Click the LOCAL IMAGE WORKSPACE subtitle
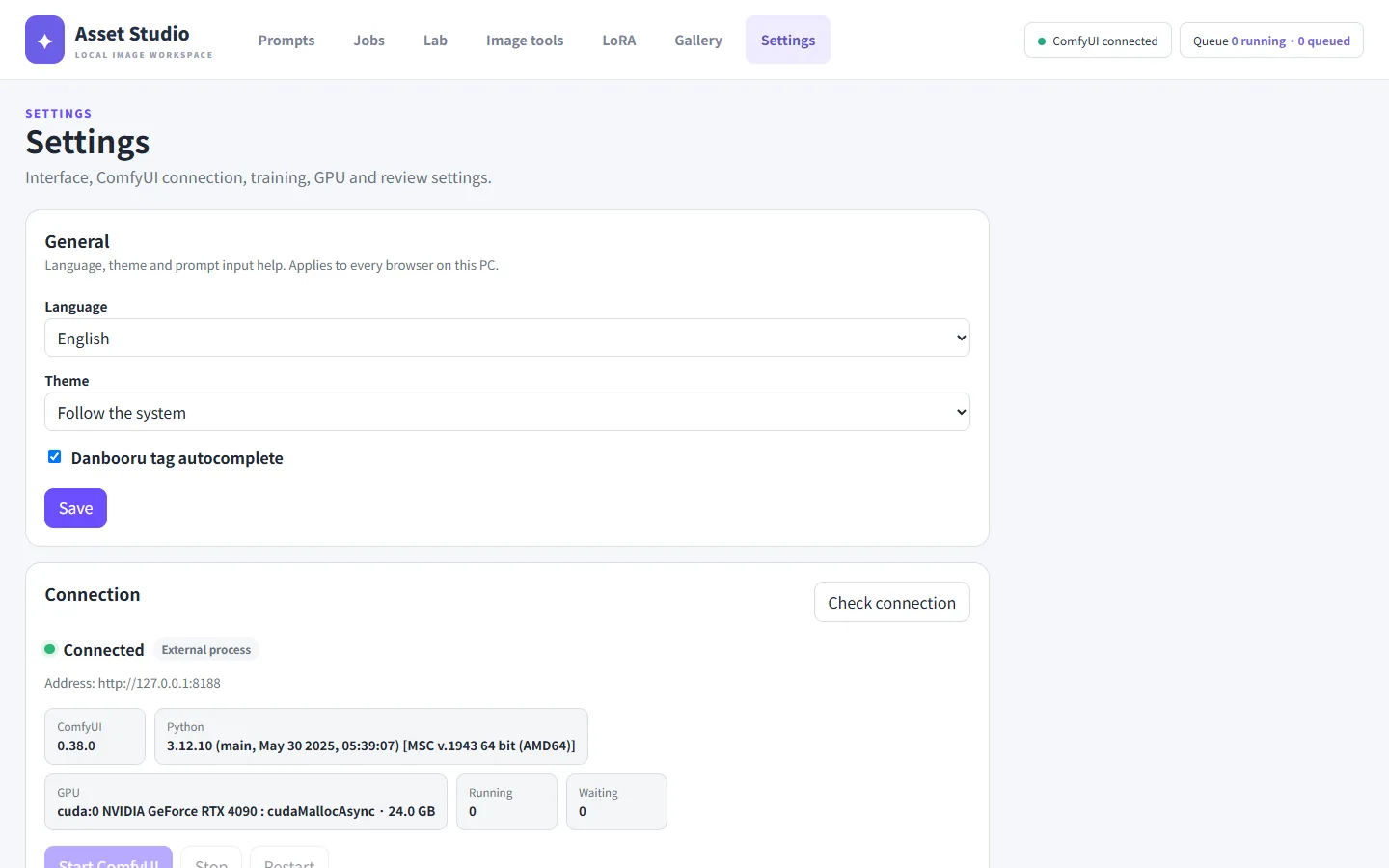The image size is (1389, 868). (x=144, y=55)
